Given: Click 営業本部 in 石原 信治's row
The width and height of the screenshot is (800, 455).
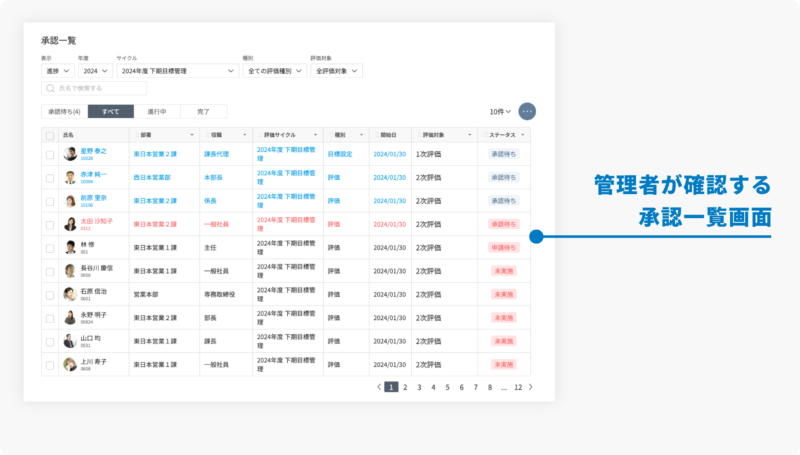Looking at the screenshot, I should coord(146,295).
